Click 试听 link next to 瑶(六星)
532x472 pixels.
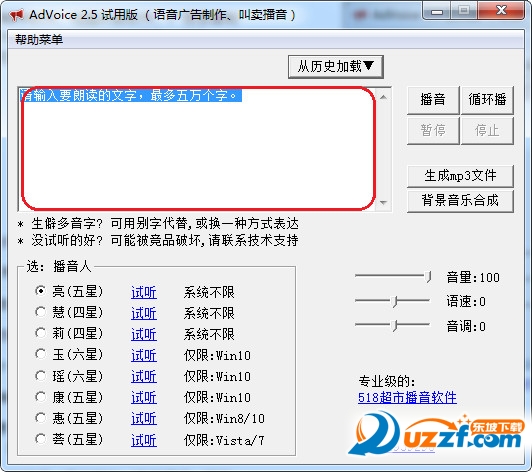click(x=144, y=376)
